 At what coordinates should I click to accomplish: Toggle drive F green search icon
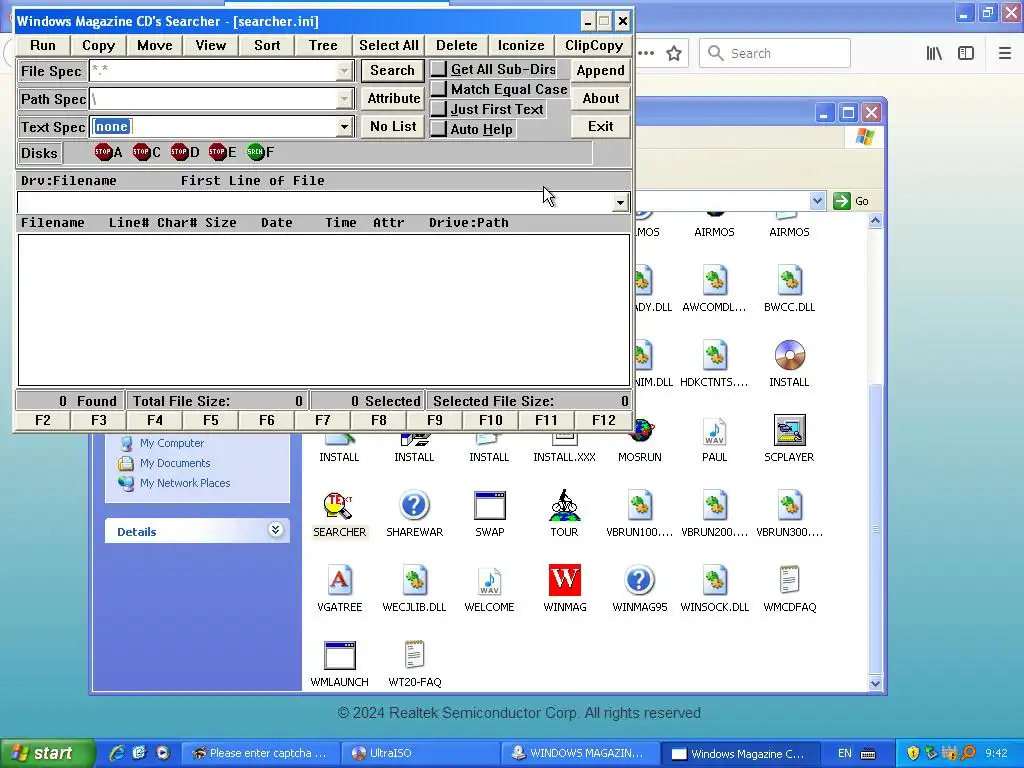click(x=255, y=152)
